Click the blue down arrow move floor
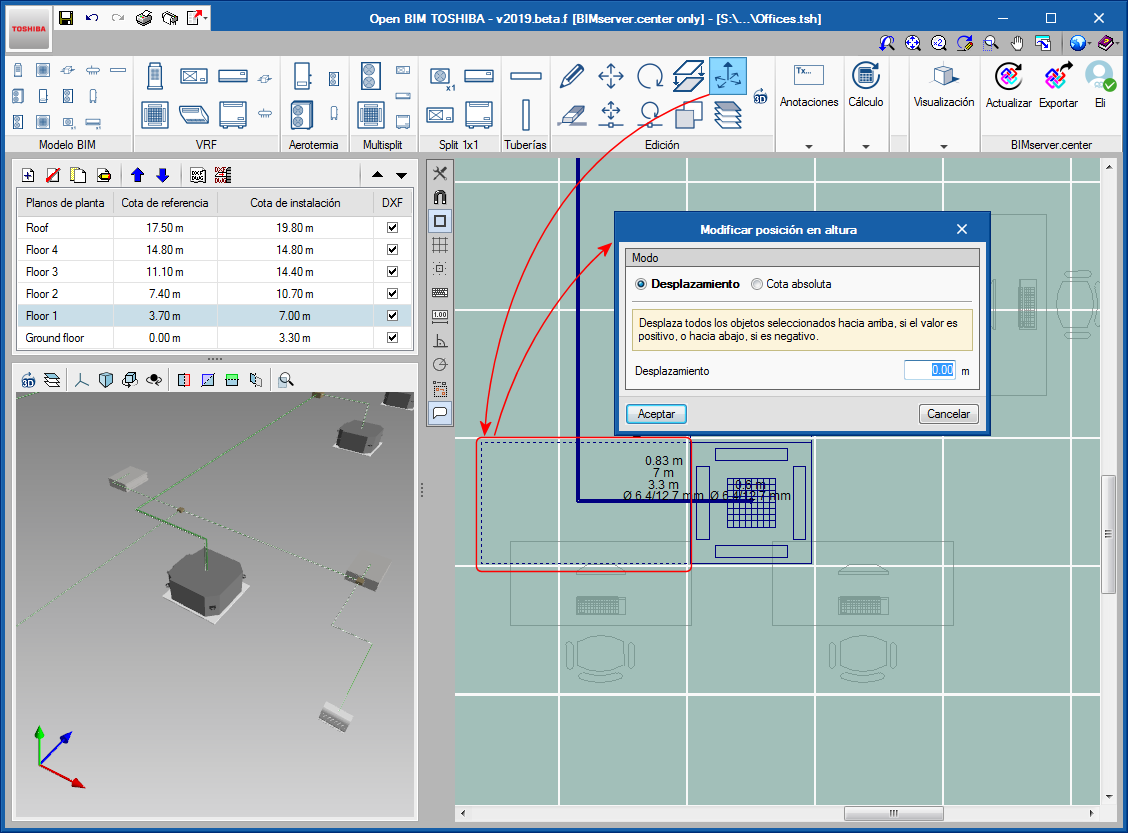 click(163, 175)
